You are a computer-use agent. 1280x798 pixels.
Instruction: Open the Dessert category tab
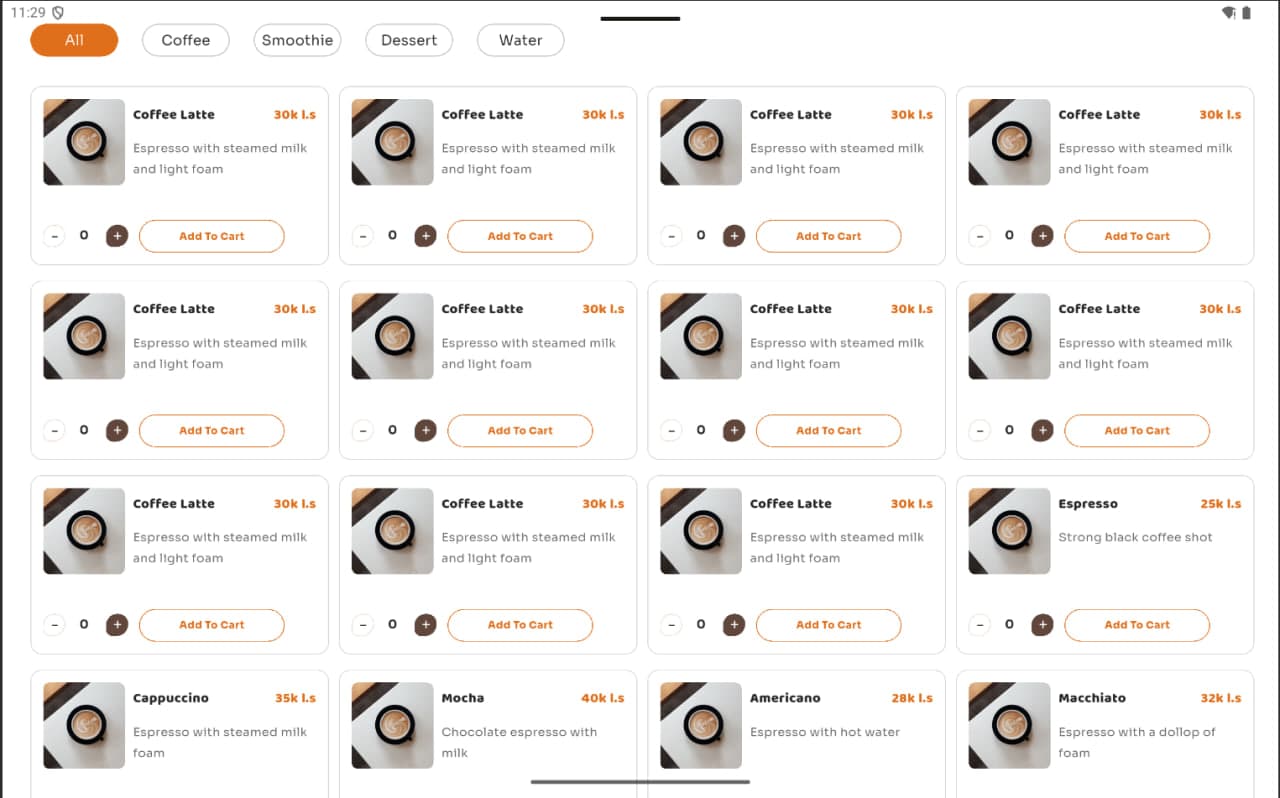(409, 40)
